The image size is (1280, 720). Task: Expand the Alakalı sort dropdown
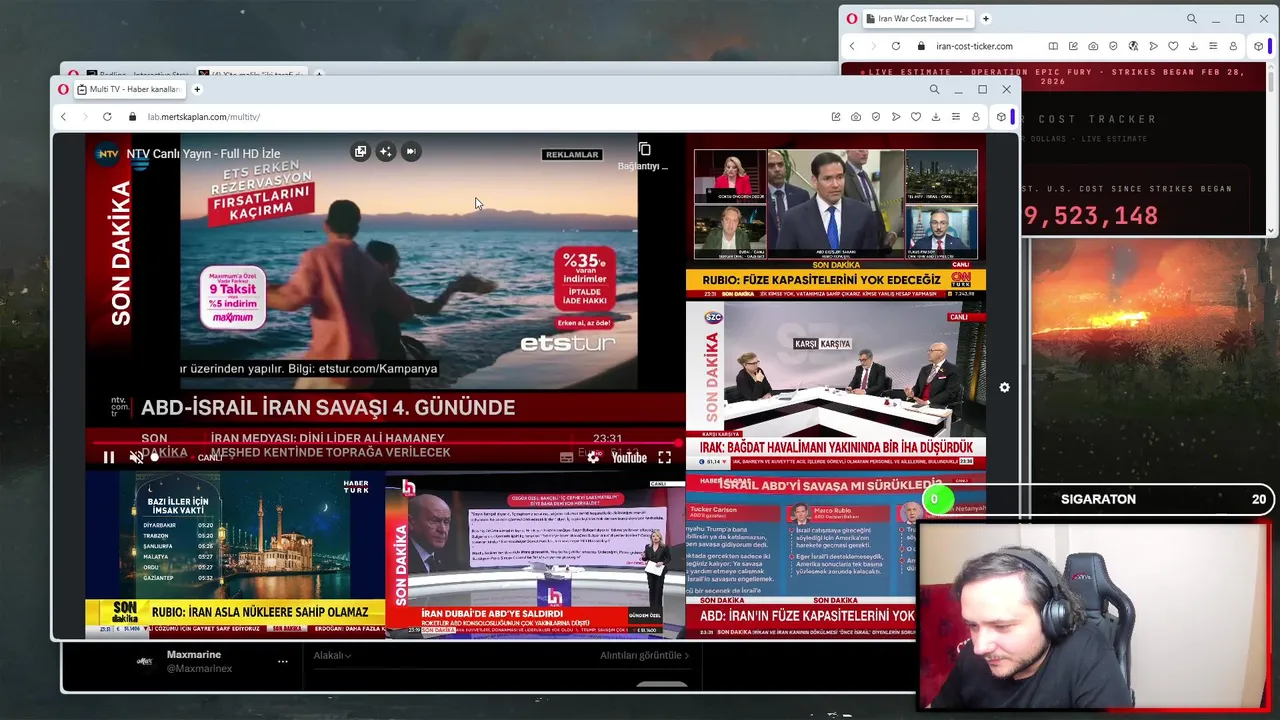(x=332, y=655)
